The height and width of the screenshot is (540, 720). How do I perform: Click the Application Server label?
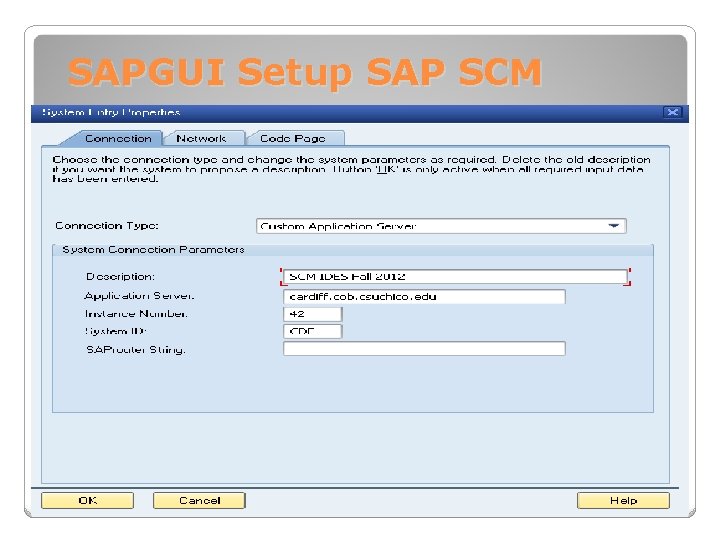point(139,296)
